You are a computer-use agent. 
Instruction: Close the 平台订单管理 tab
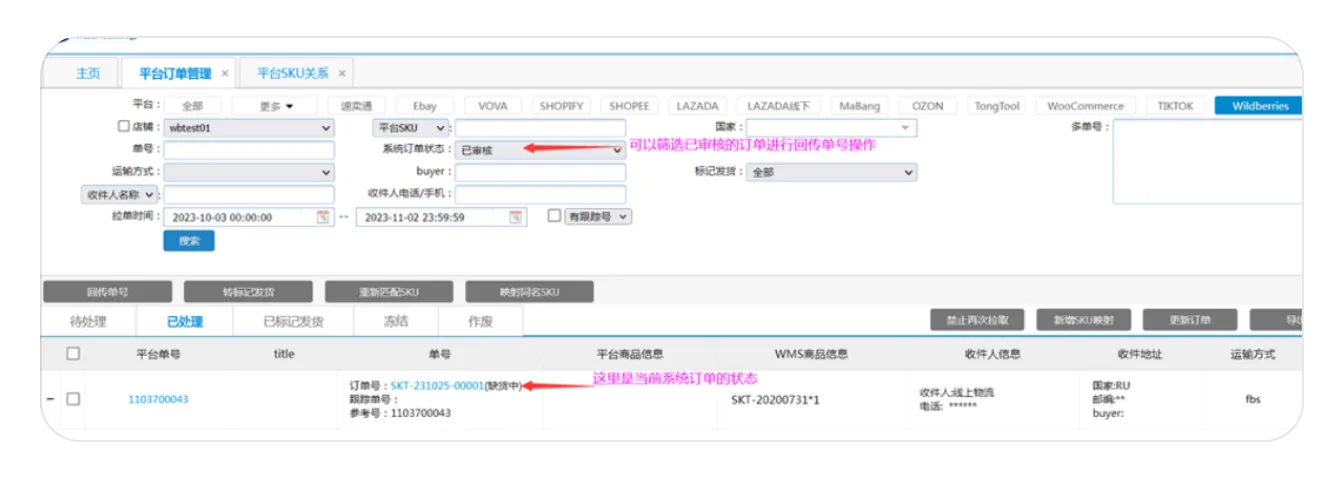225,74
